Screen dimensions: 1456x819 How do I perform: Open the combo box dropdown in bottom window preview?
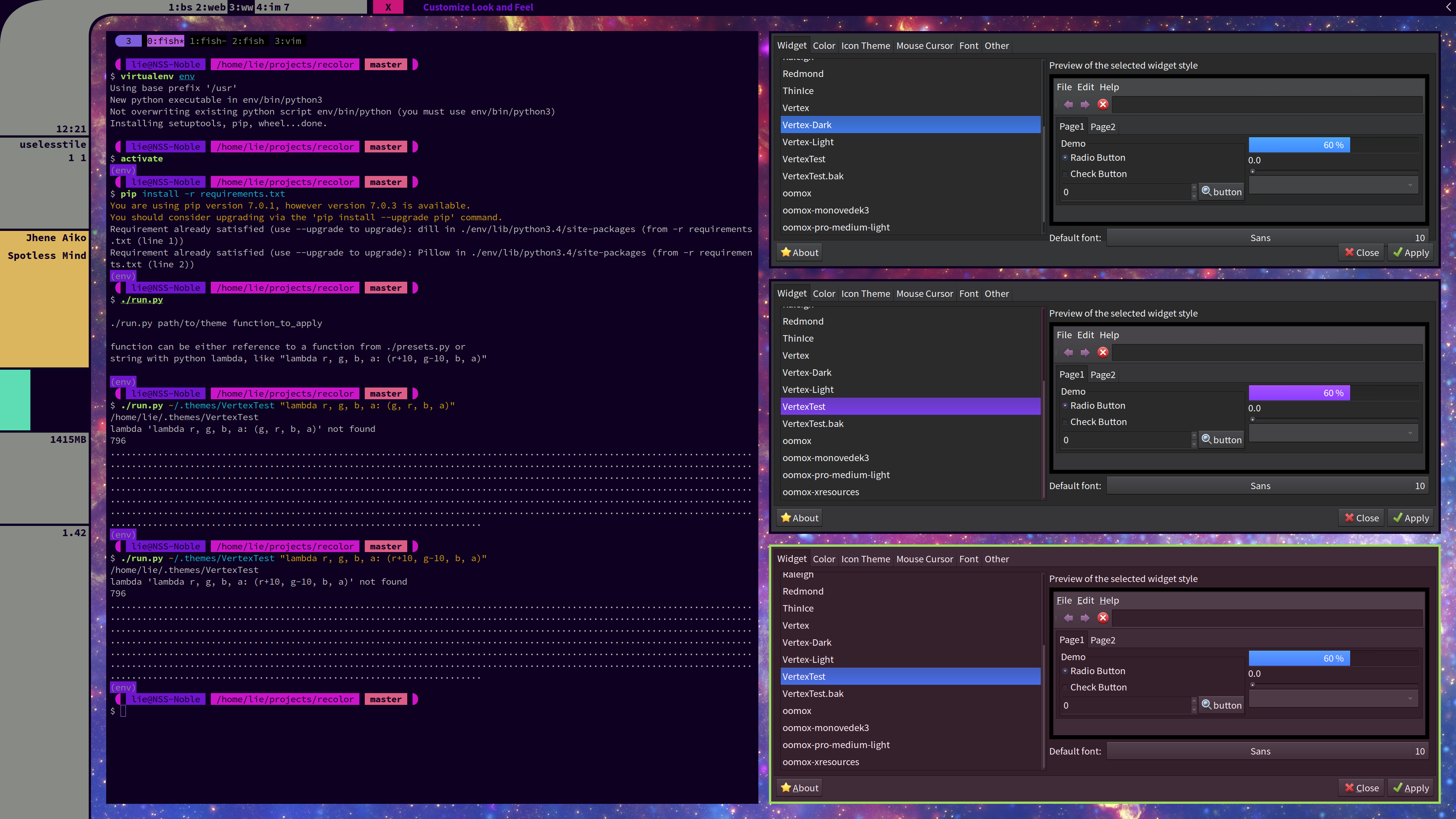[1334, 698]
